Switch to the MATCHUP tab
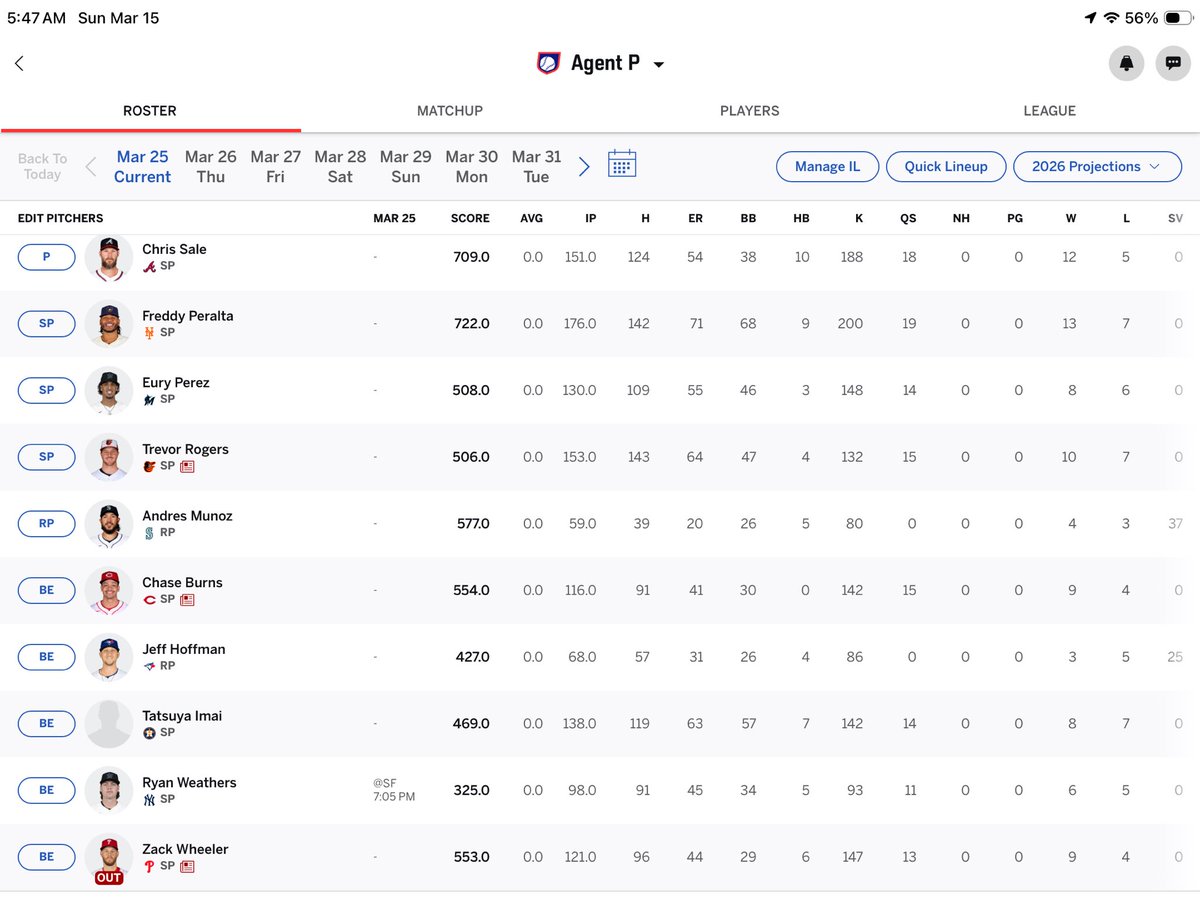Screen dimensions: 1200x900 point(450,111)
